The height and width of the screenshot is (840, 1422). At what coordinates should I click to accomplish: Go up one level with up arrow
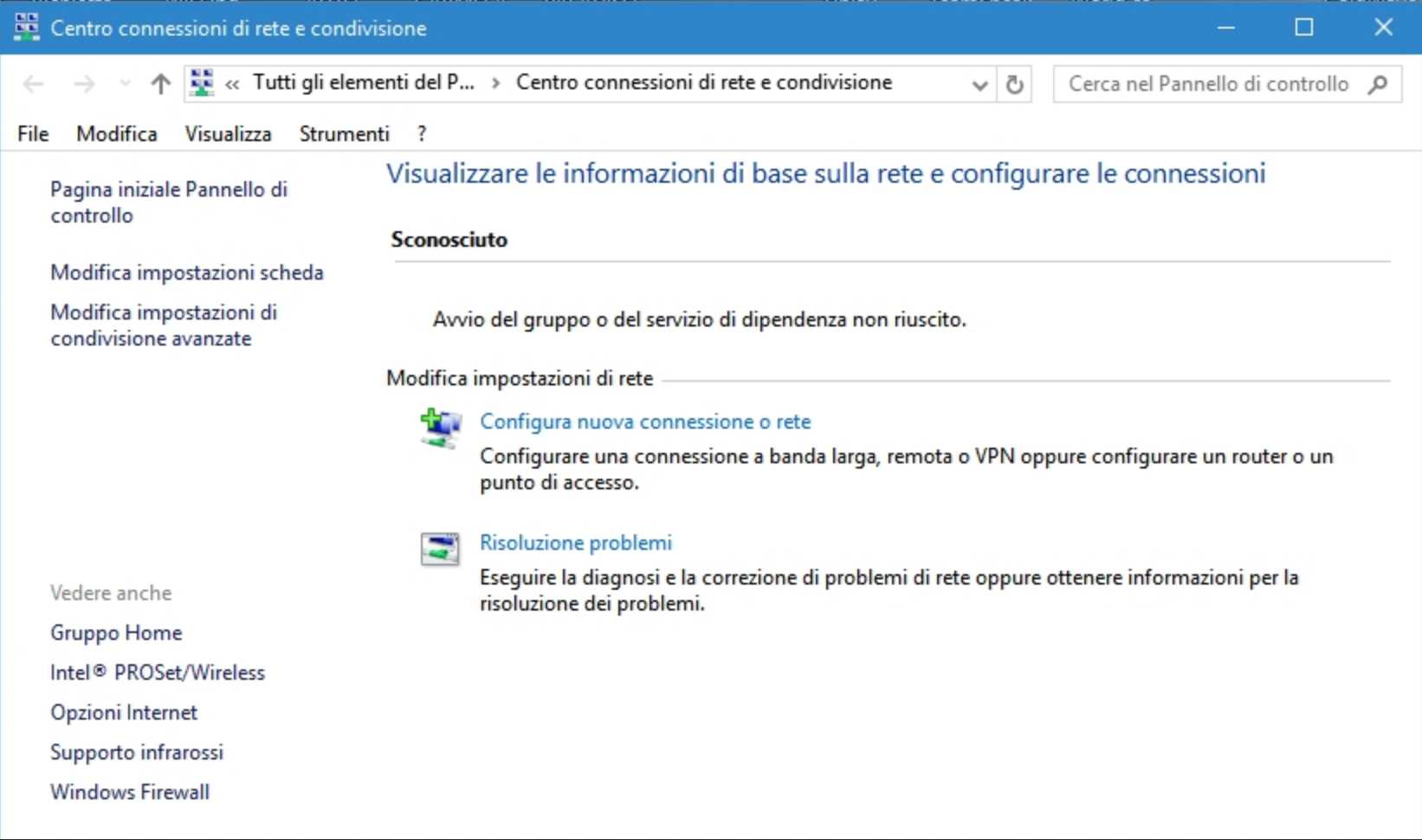tap(160, 84)
